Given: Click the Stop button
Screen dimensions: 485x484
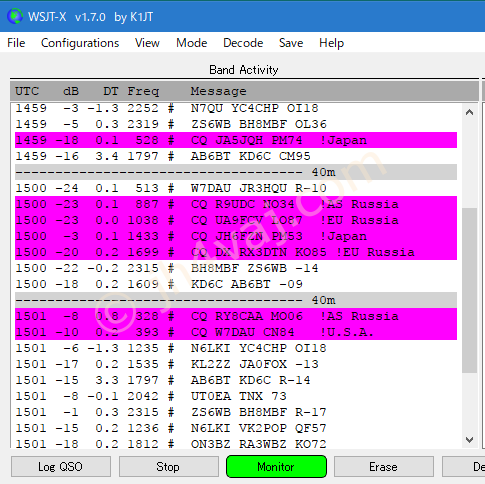Looking at the screenshot, I should tap(168, 467).
